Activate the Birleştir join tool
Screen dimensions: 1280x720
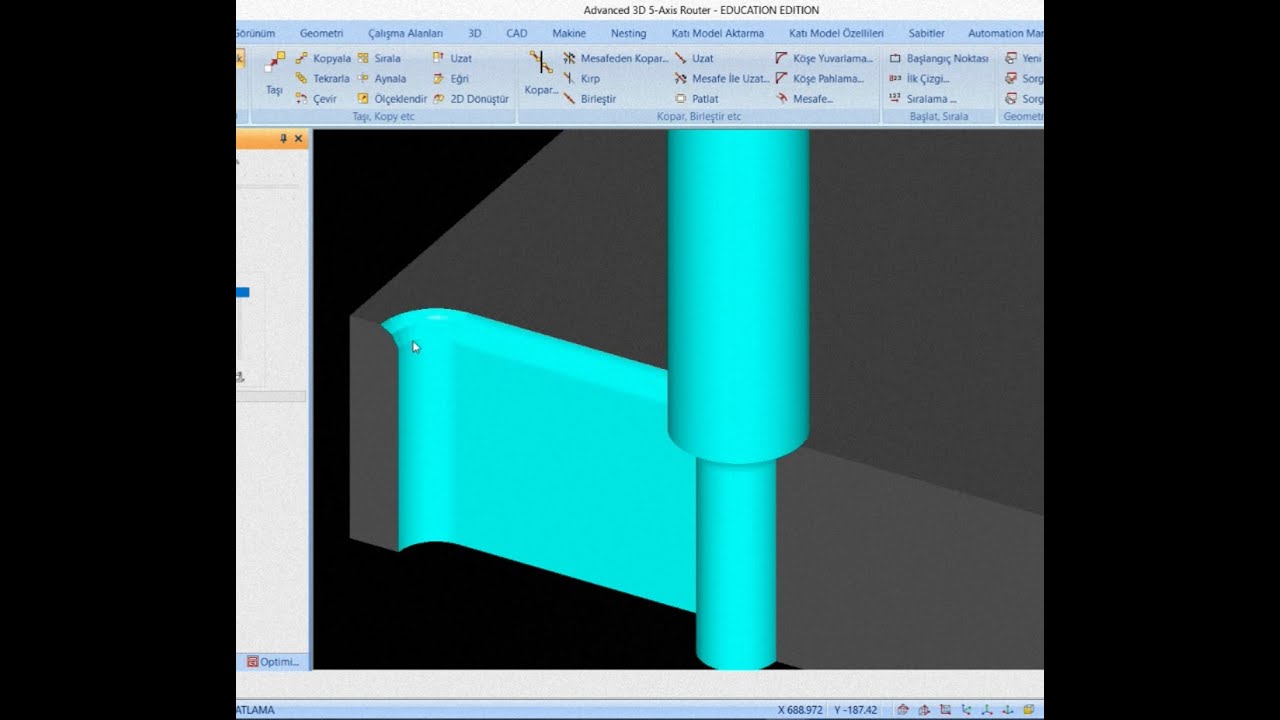(x=589, y=99)
